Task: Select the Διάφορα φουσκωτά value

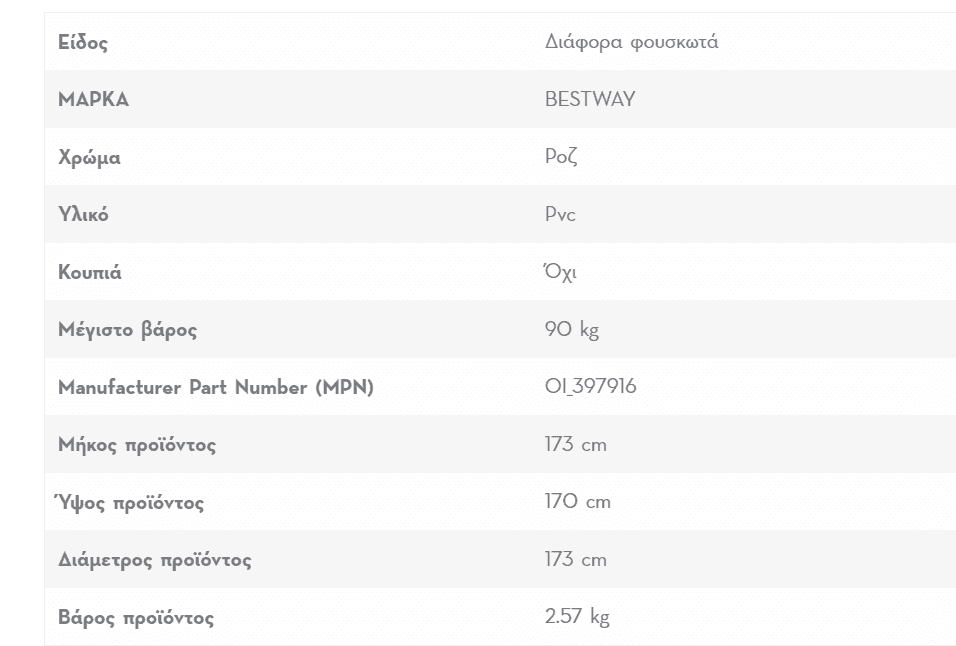Action: [631, 42]
